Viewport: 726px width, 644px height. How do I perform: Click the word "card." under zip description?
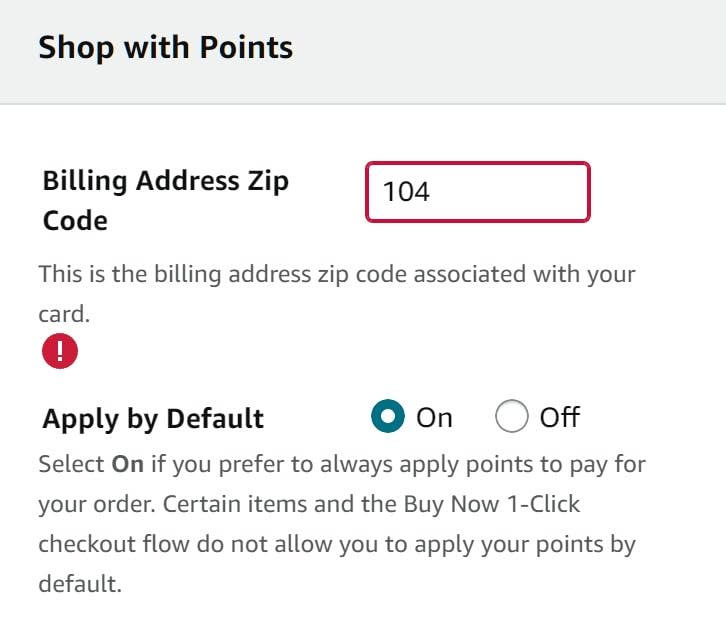pyautogui.click(x=64, y=313)
